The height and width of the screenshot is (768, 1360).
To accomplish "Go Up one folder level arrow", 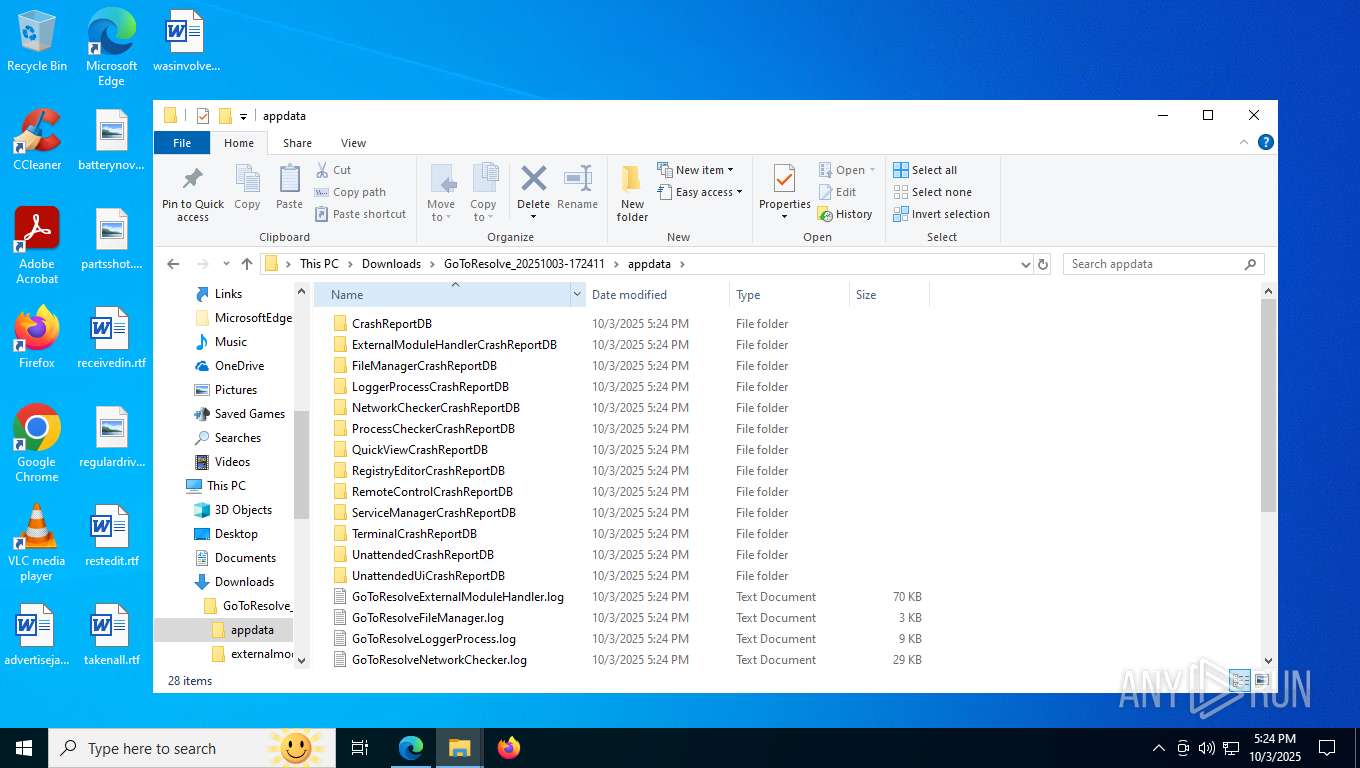I will tap(246, 264).
